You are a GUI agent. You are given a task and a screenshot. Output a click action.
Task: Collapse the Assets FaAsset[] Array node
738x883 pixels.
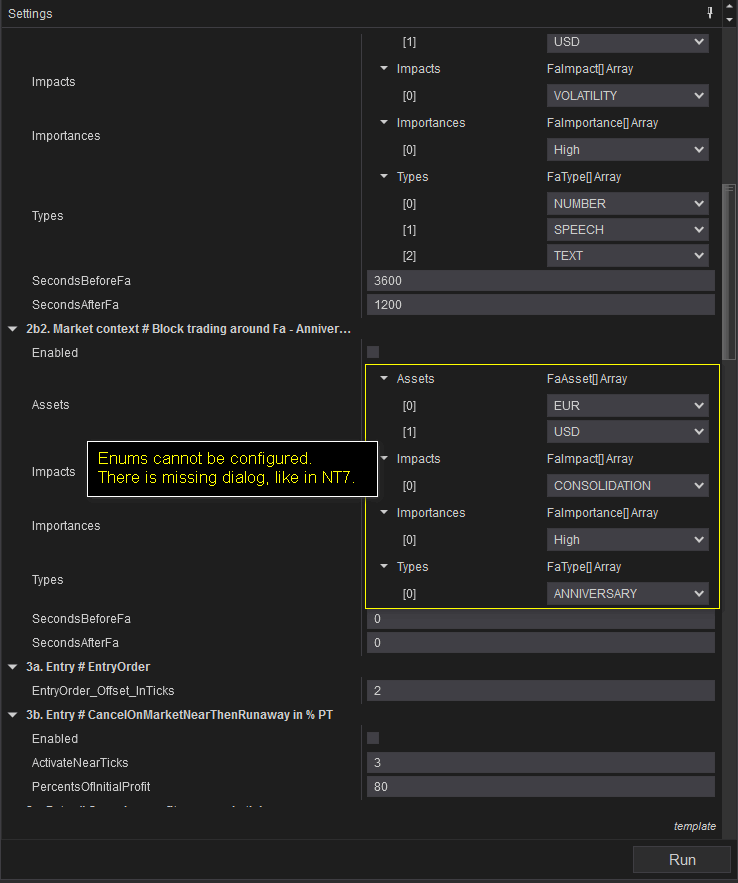(384, 378)
